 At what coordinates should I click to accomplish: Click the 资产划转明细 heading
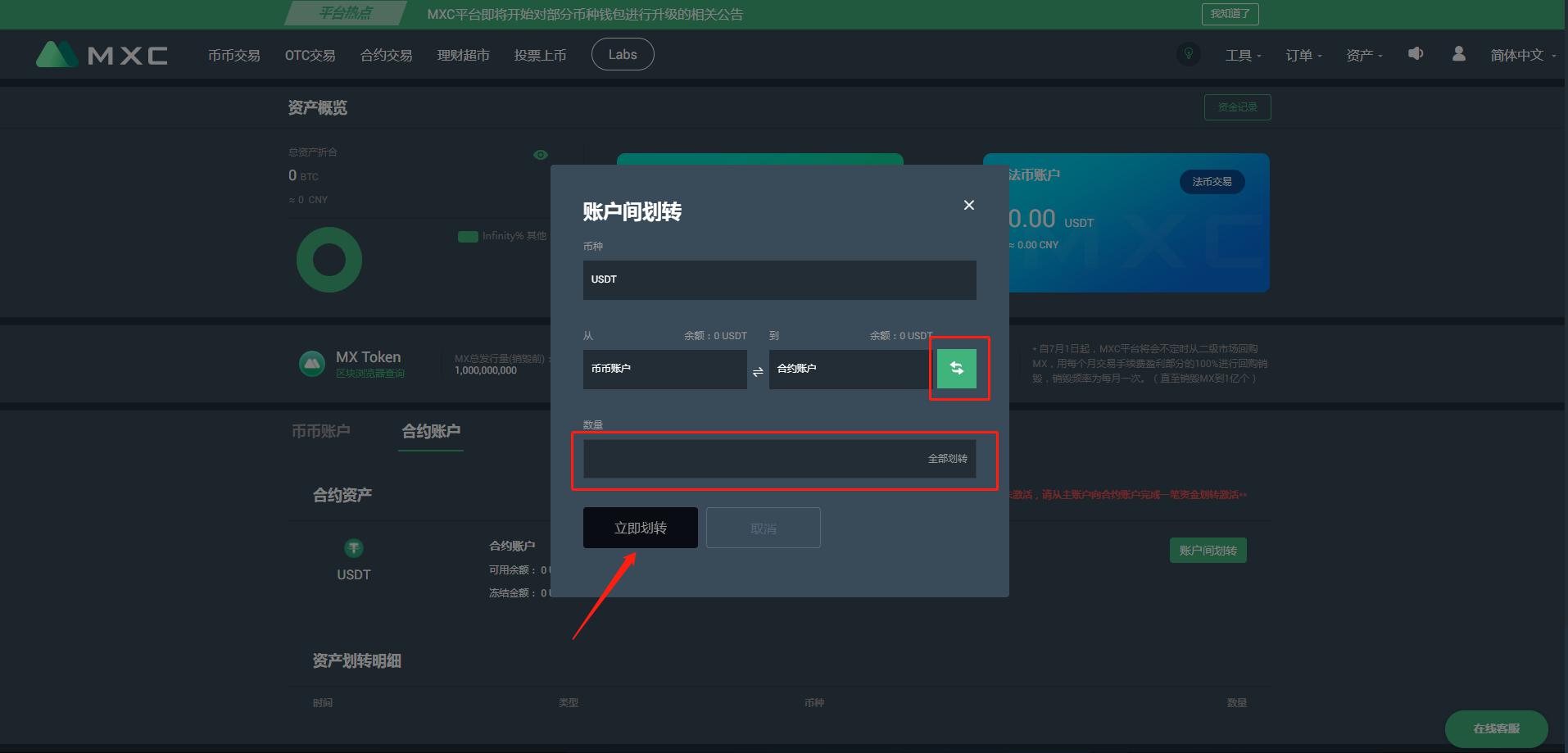coord(357,661)
